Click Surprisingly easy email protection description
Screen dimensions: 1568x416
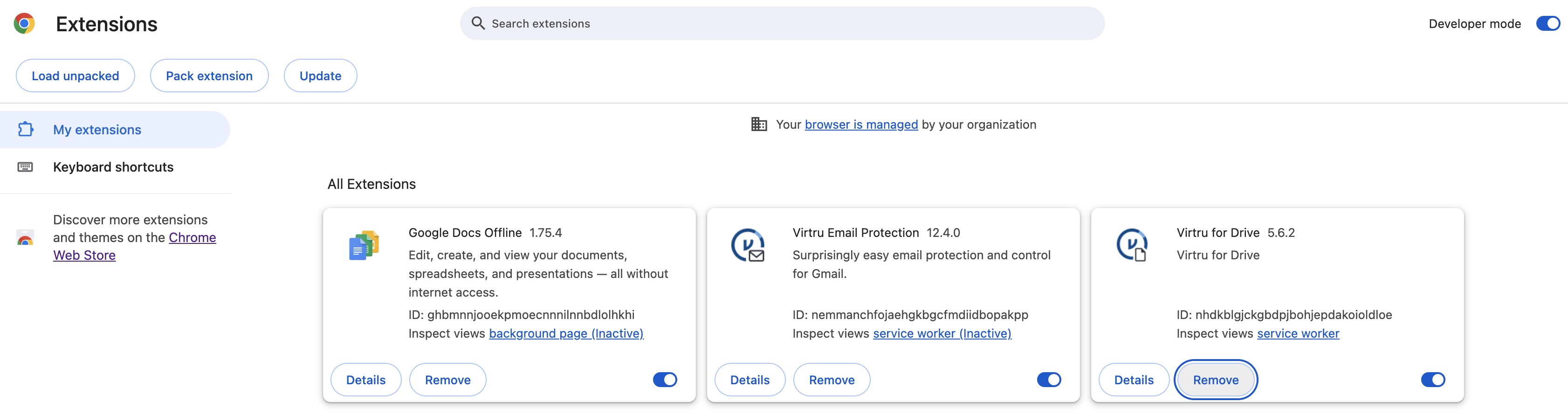pos(921,264)
